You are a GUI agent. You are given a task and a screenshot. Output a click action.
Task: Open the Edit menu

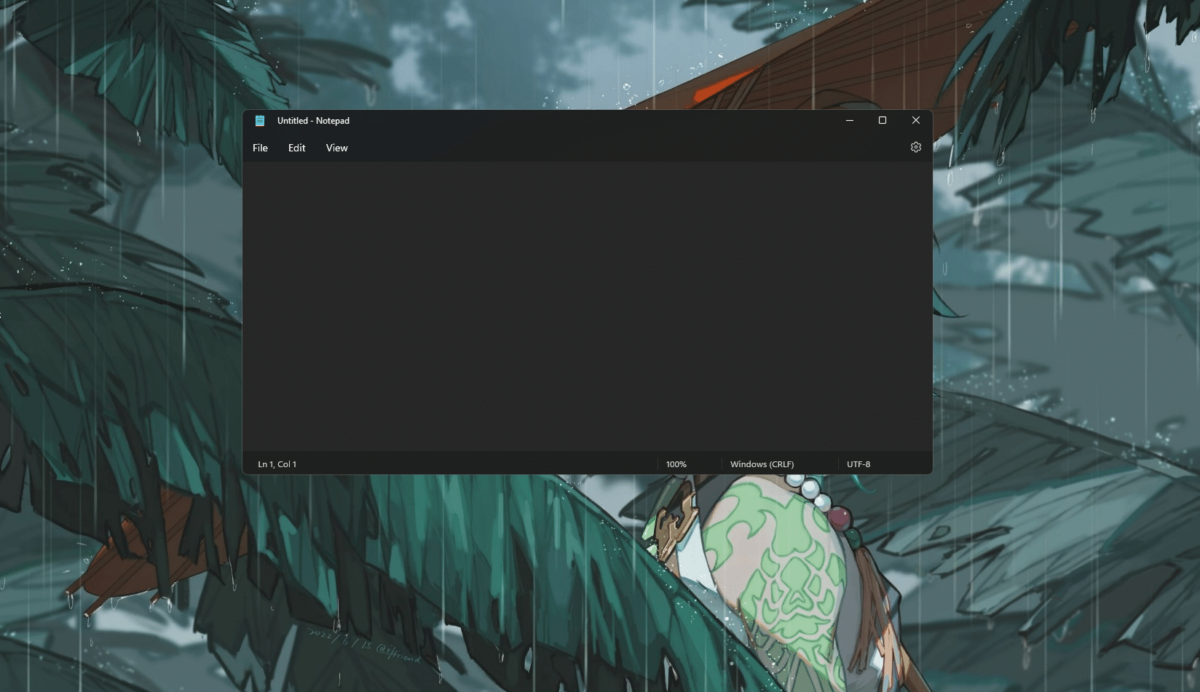click(297, 148)
